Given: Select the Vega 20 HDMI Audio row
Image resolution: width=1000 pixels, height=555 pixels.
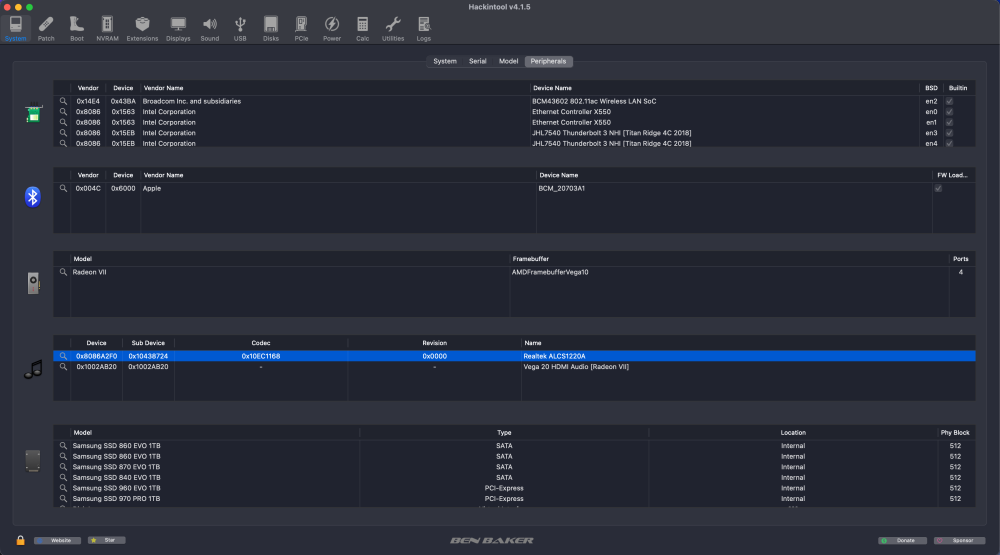Looking at the screenshot, I should (514, 367).
